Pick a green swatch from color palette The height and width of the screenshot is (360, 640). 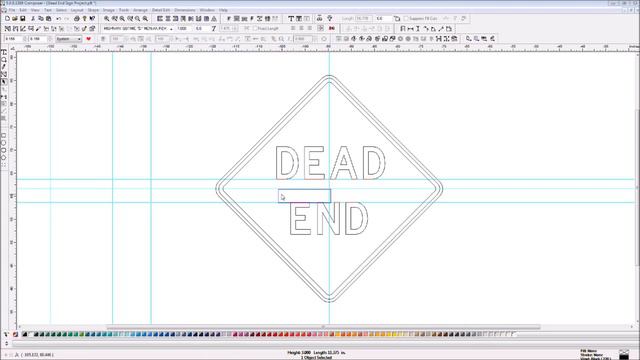tap(70, 334)
